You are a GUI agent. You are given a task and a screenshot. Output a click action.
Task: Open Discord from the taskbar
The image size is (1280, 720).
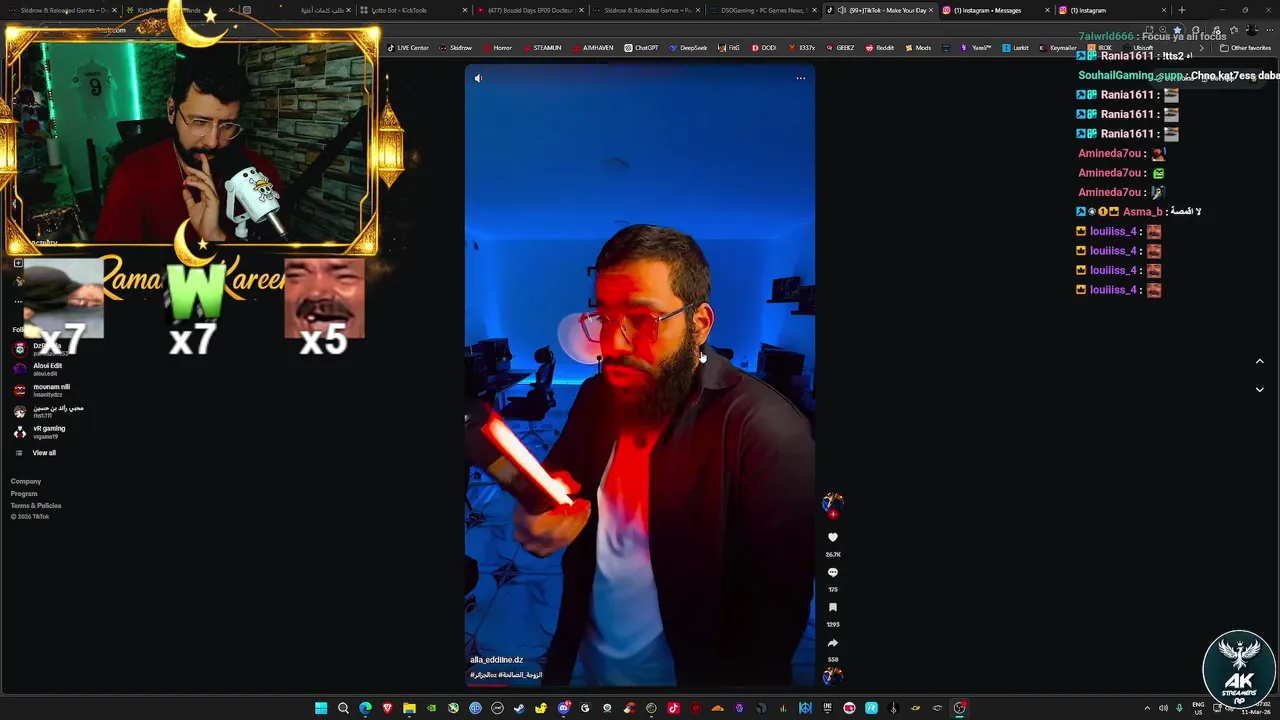click(x=563, y=708)
